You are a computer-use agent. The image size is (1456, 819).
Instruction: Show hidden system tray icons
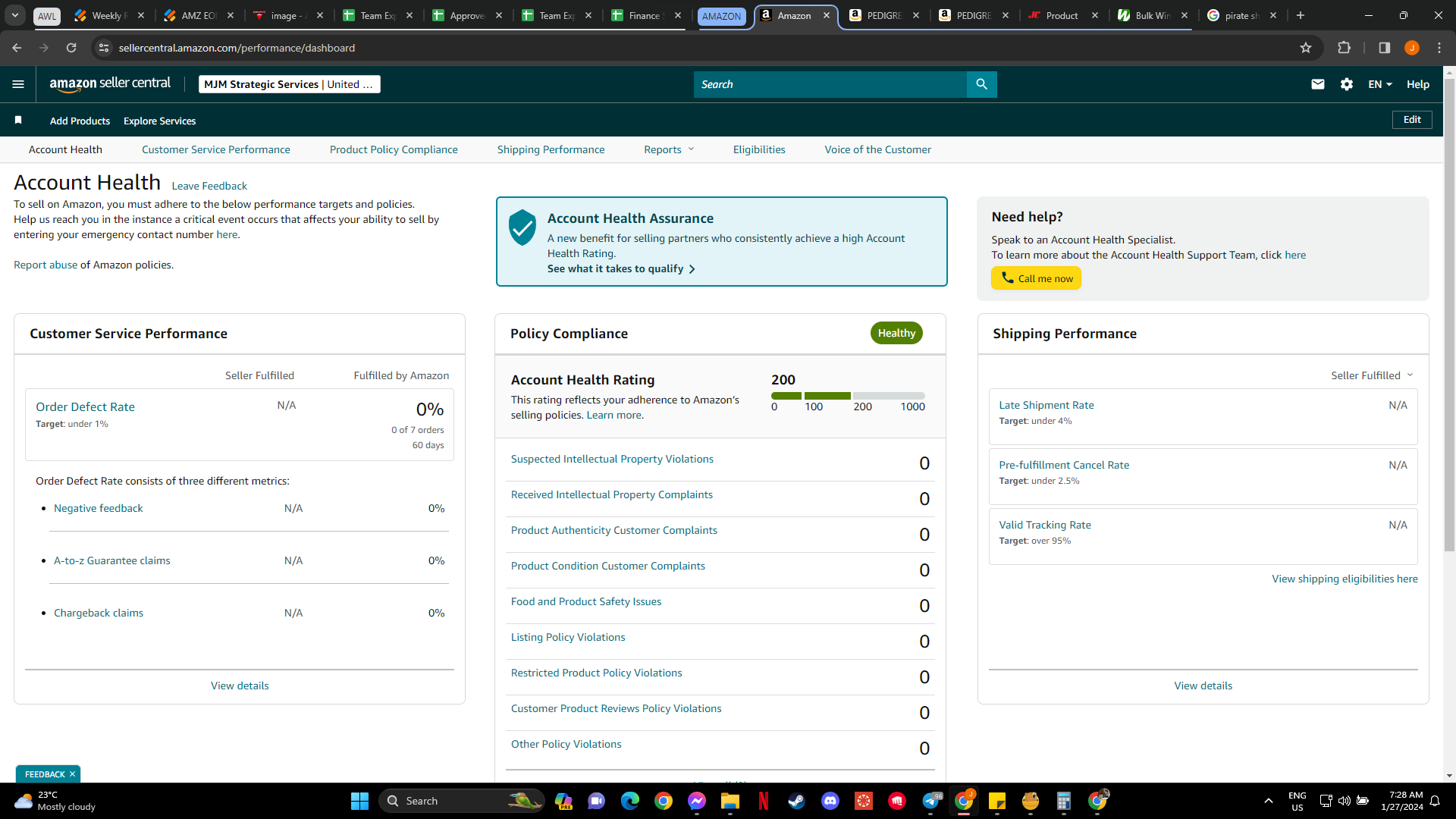pyautogui.click(x=1268, y=801)
